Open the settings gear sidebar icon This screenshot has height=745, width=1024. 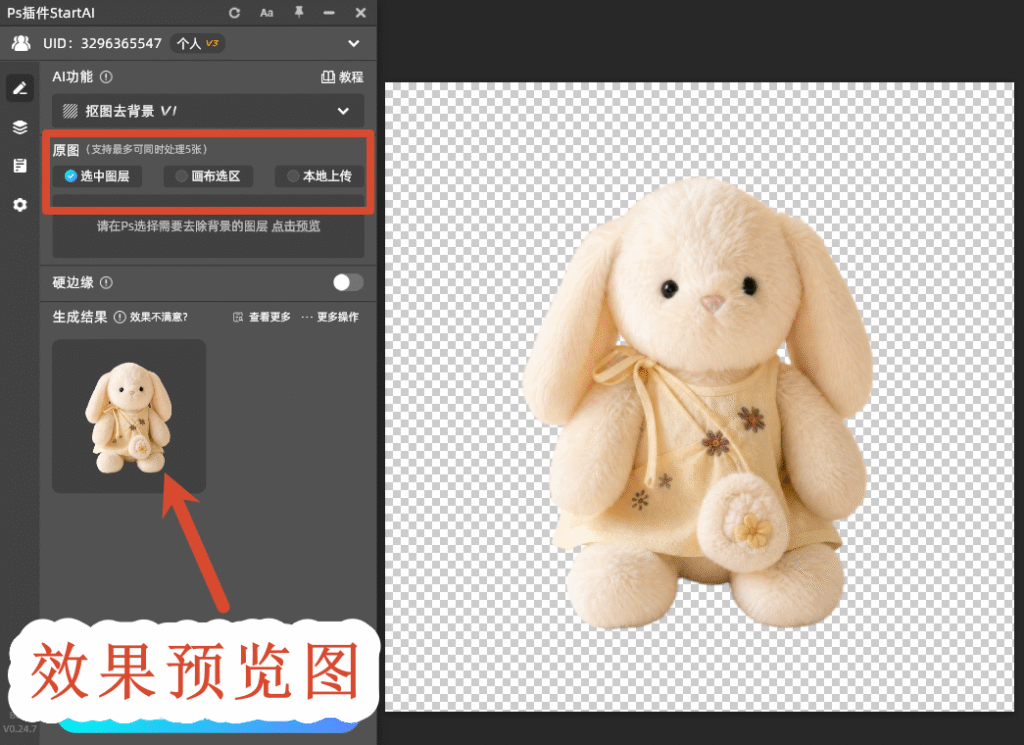[x=20, y=205]
